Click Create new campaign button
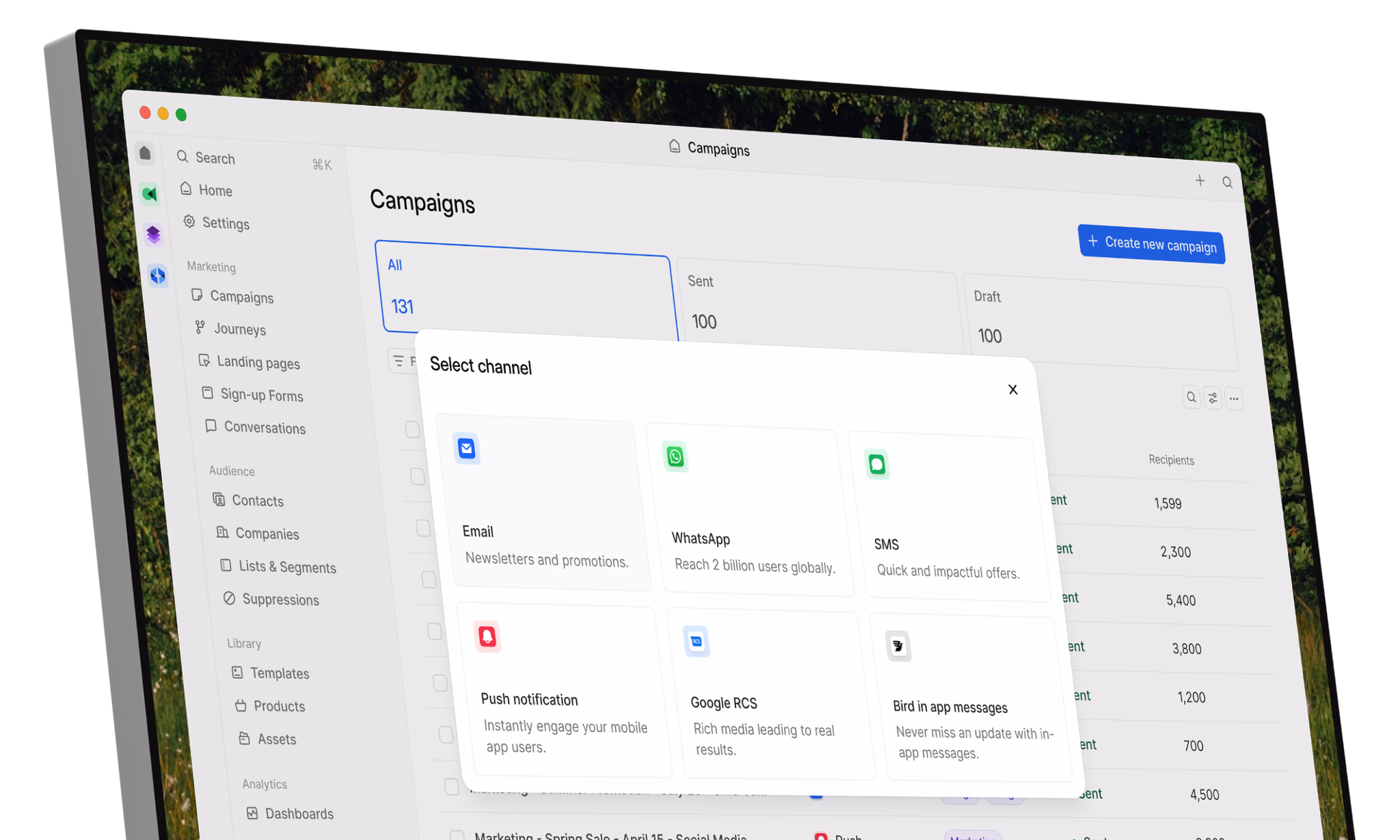 pos(1151,244)
